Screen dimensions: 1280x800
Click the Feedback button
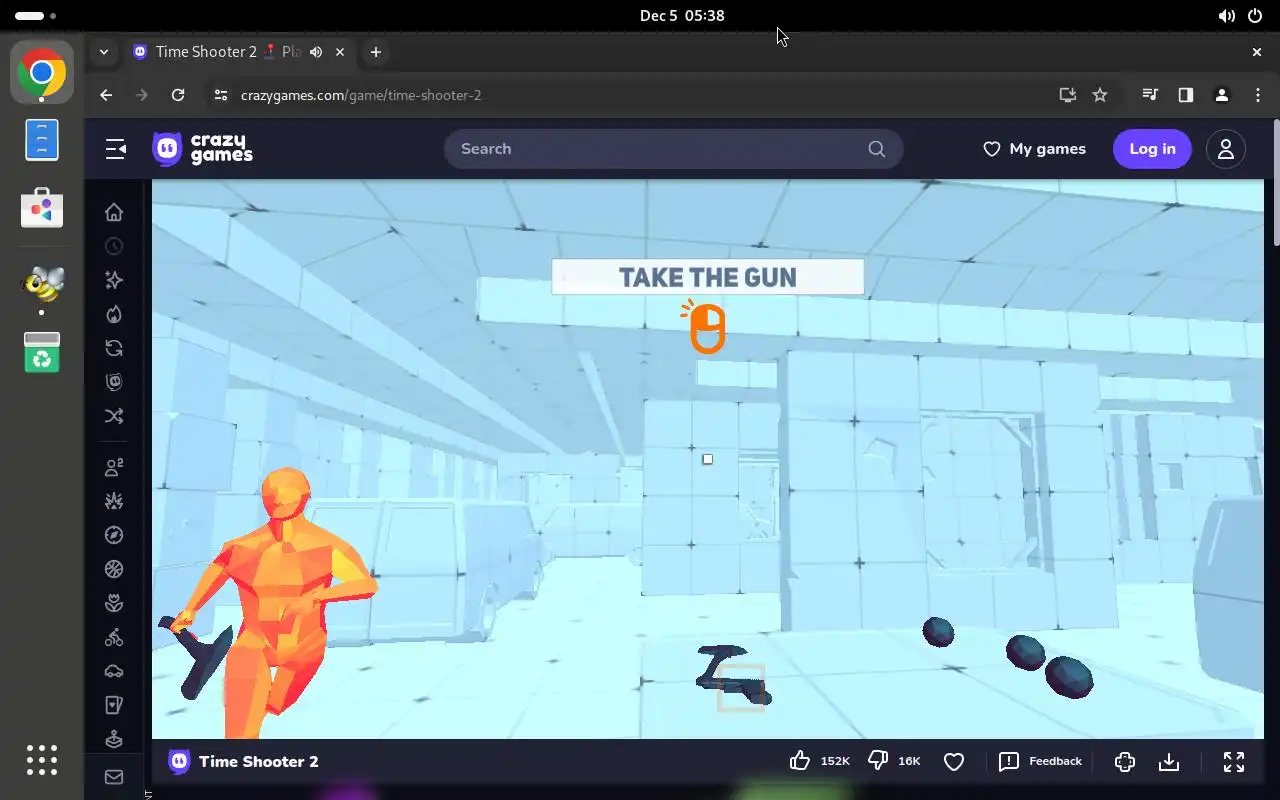[1041, 762]
